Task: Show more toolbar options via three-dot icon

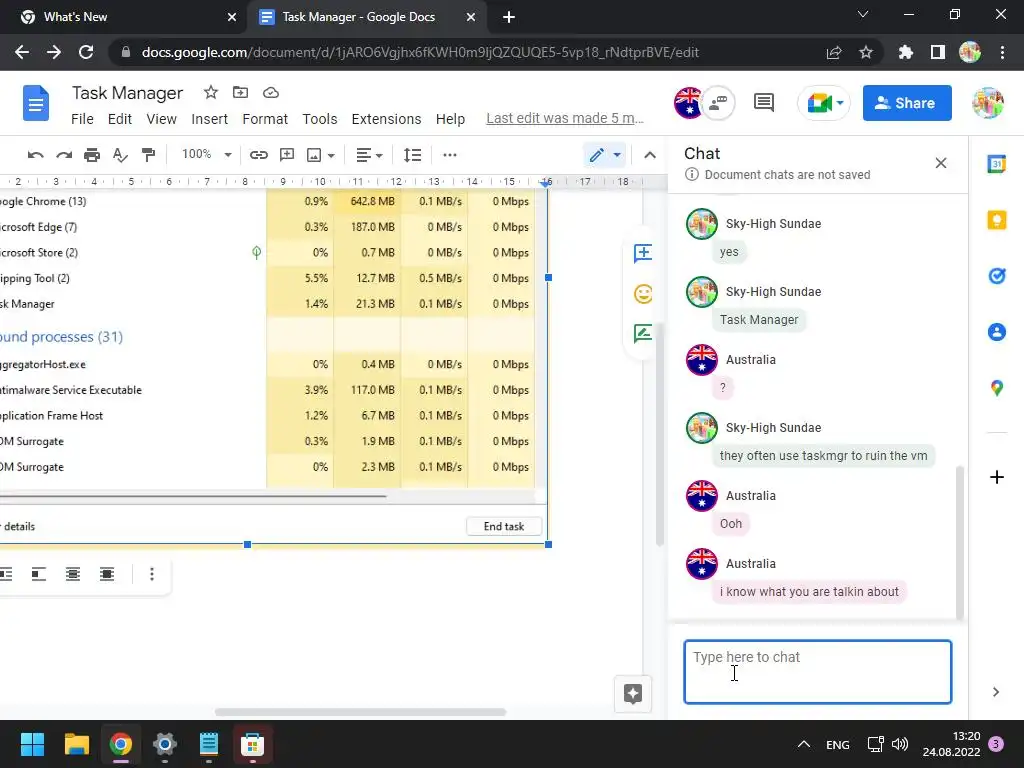Action: coord(450,155)
